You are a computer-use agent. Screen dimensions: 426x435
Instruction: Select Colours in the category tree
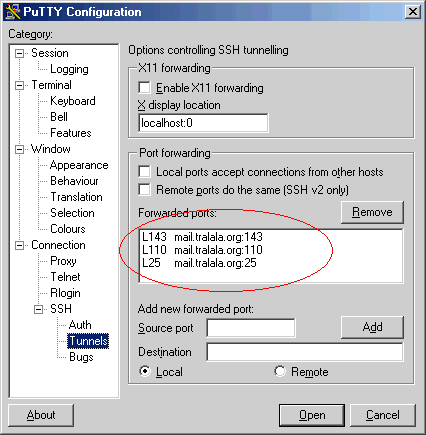(68, 229)
